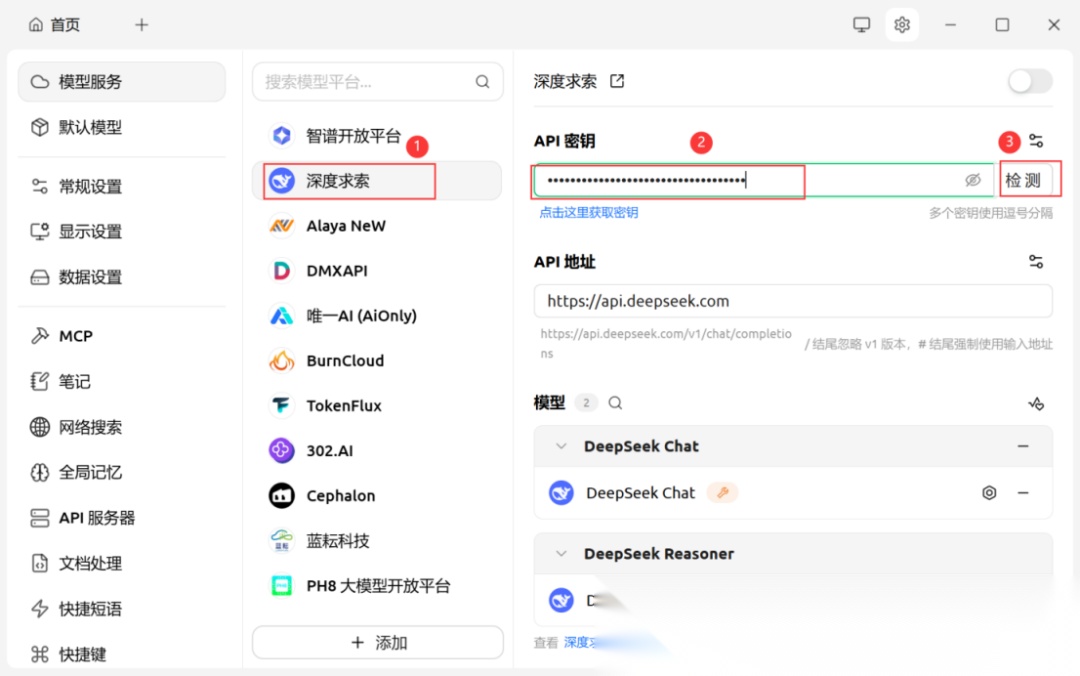Open 深度求索 website via external link icon
This screenshot has width=1080, height=676.
click(x=617, y=81)
